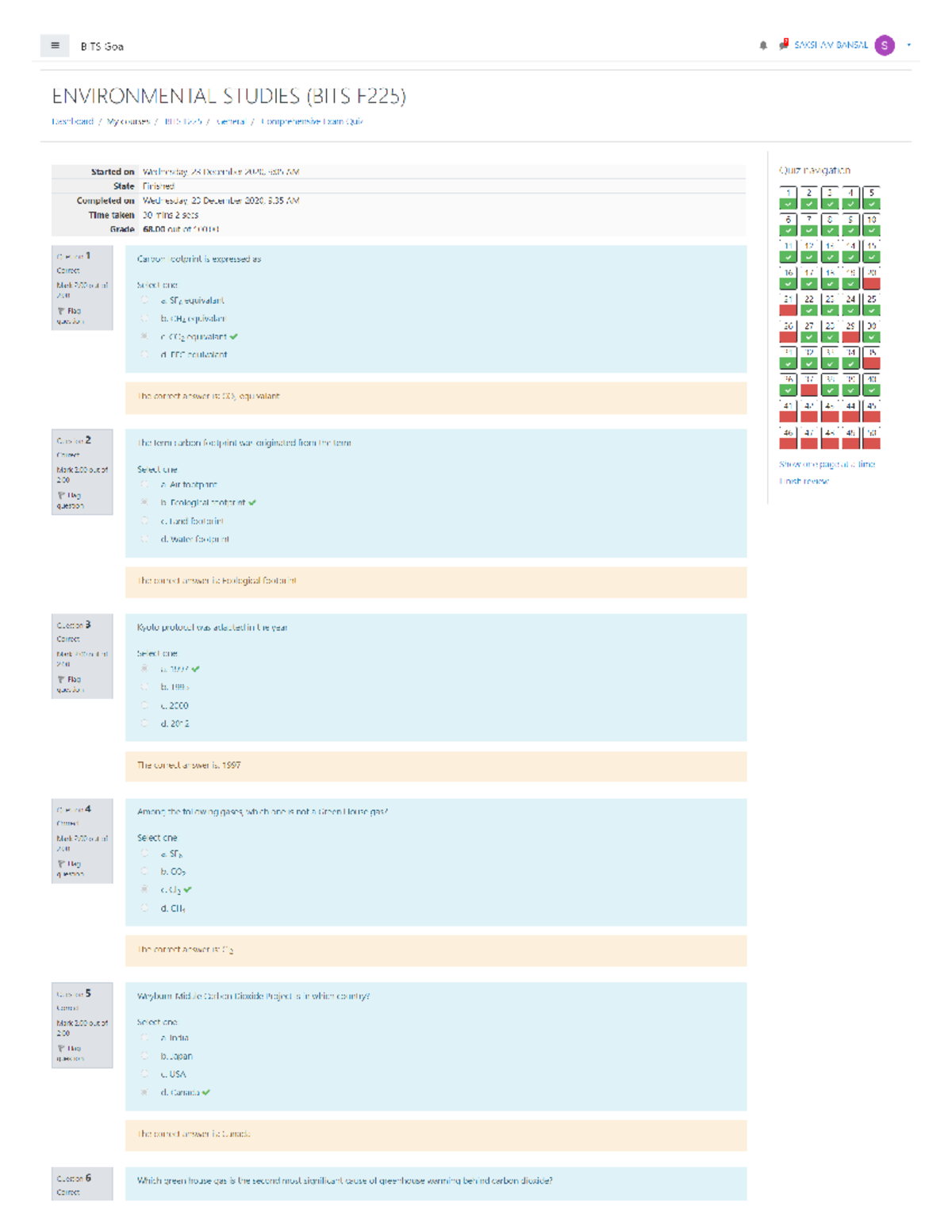Expand question 1997 option list in question 3
Screen dimensions: 952x1232
[144, 670]
